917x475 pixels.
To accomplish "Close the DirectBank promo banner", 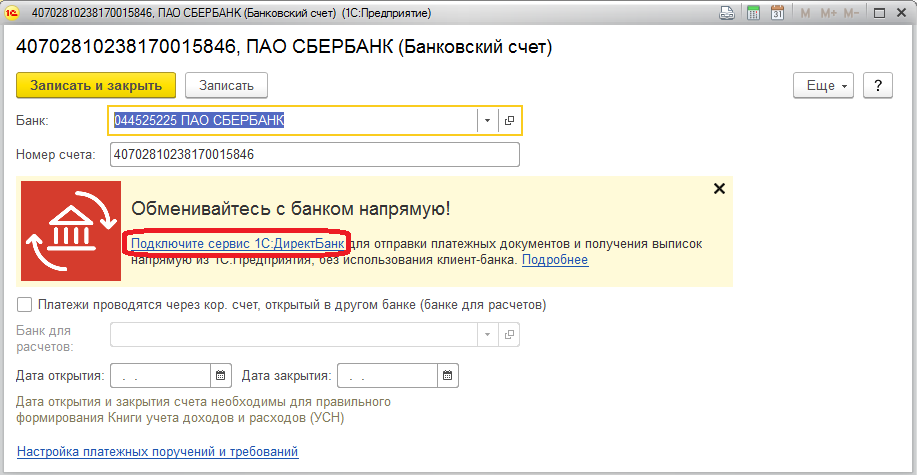I will click(x=719, y=188).
